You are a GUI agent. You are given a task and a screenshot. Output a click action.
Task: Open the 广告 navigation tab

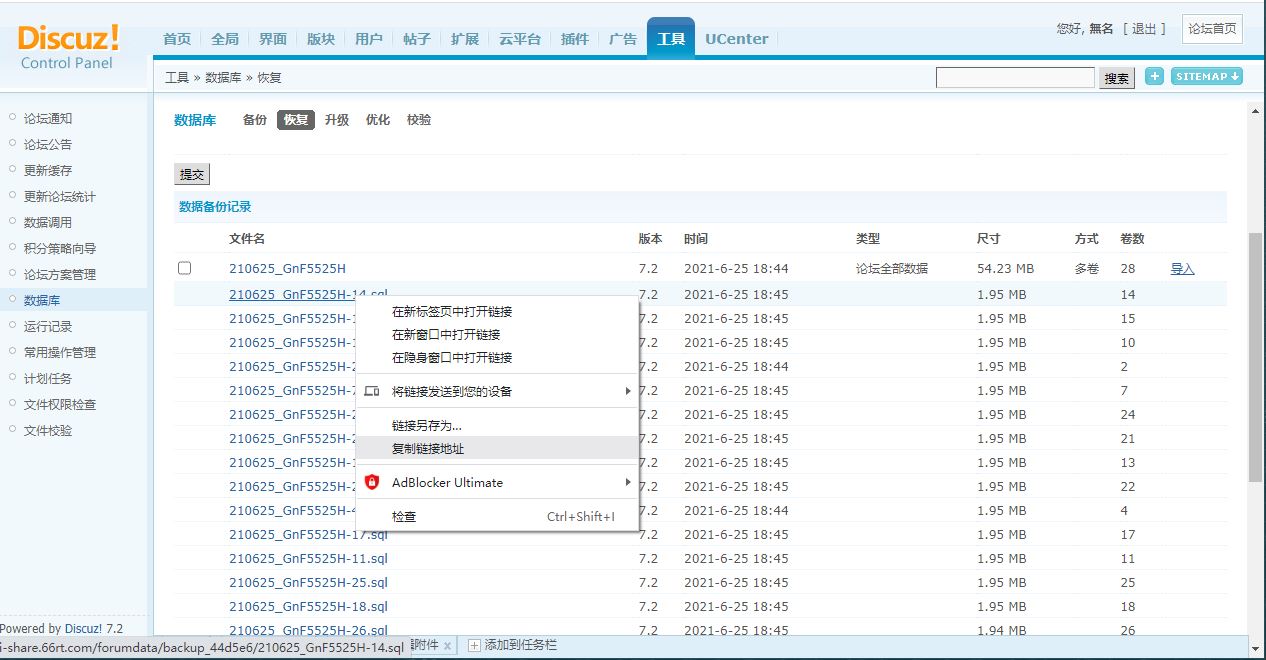pos(623,39)
